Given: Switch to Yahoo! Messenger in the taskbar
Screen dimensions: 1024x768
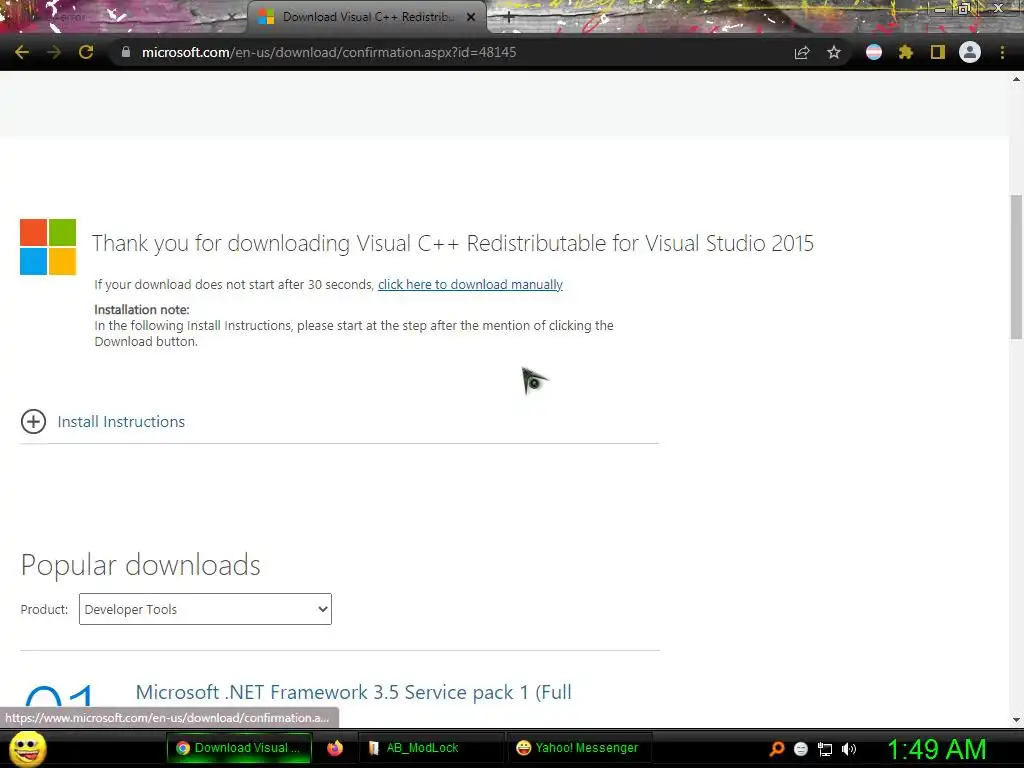Looking at the screenshot, I should click(x=577, y=748).
